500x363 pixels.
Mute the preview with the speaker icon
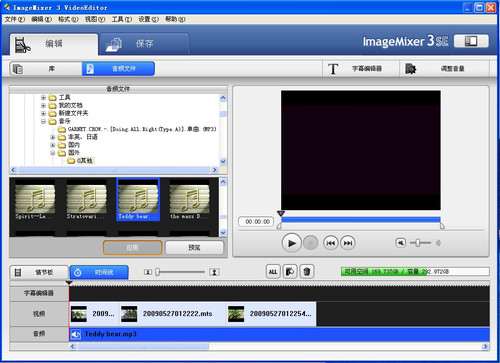click(x=401, y=243)
